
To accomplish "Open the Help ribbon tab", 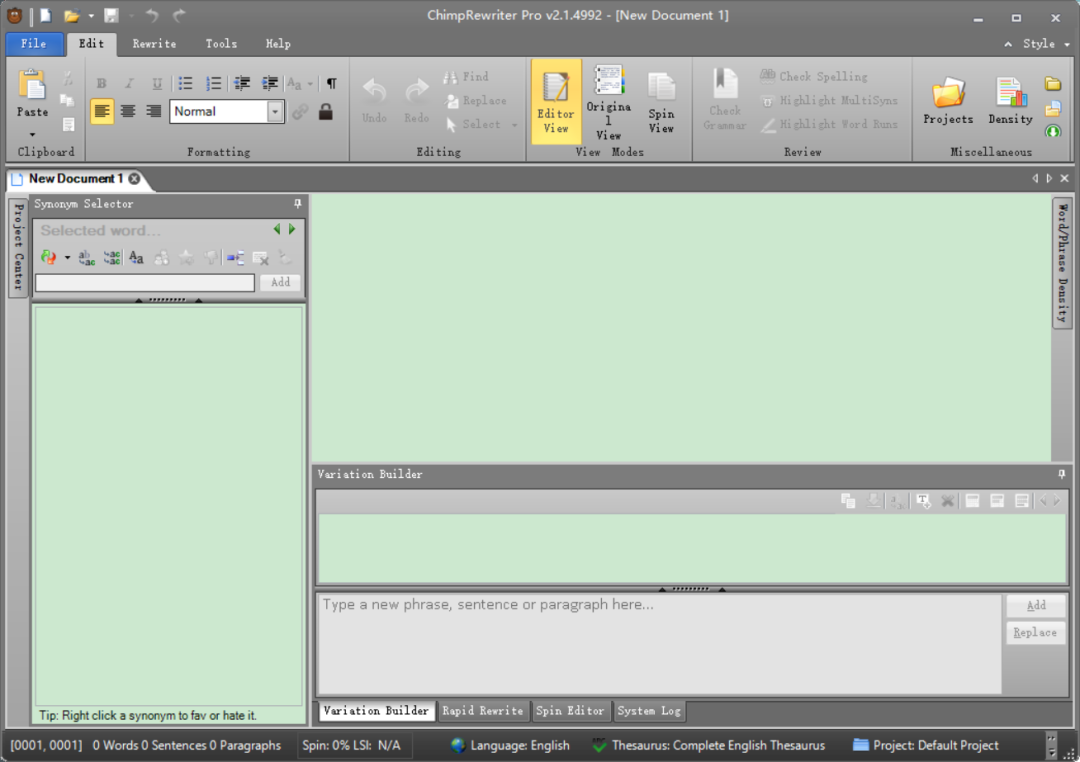I will [x=278, y=43].
